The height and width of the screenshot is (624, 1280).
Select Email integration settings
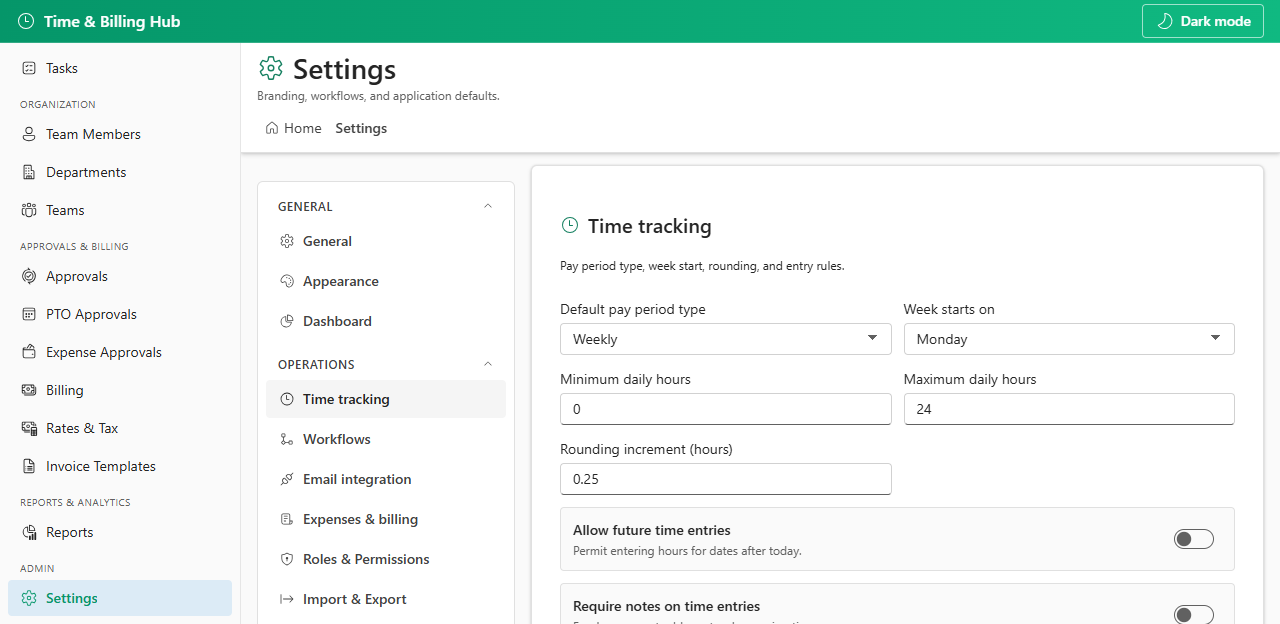click(x=386, y=479)
